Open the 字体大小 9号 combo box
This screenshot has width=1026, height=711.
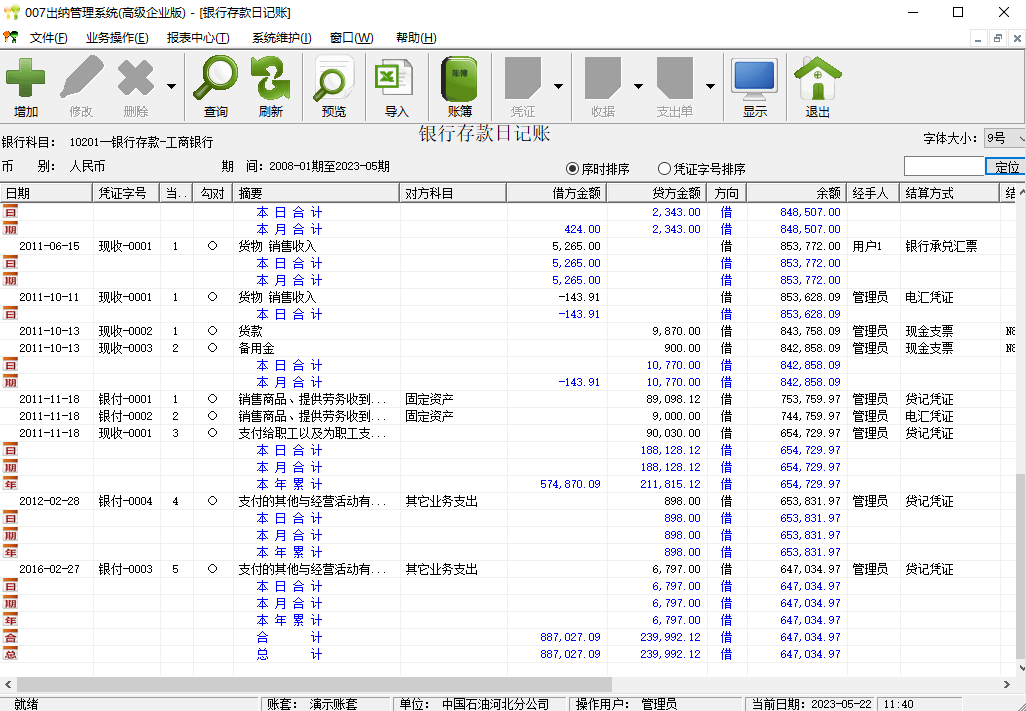(x=1004, y=138)
